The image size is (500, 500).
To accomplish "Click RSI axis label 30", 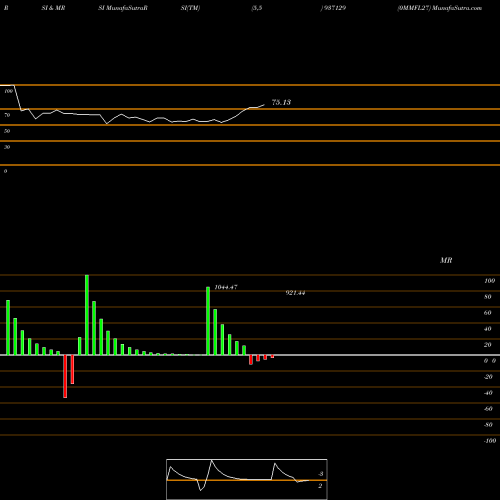I will click(x=7, y=147).
